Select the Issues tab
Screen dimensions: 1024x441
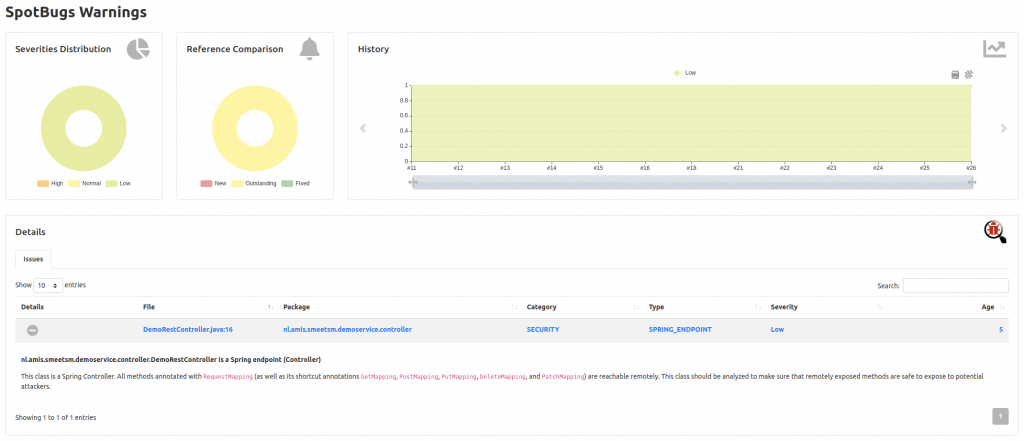tap(33, 258)
